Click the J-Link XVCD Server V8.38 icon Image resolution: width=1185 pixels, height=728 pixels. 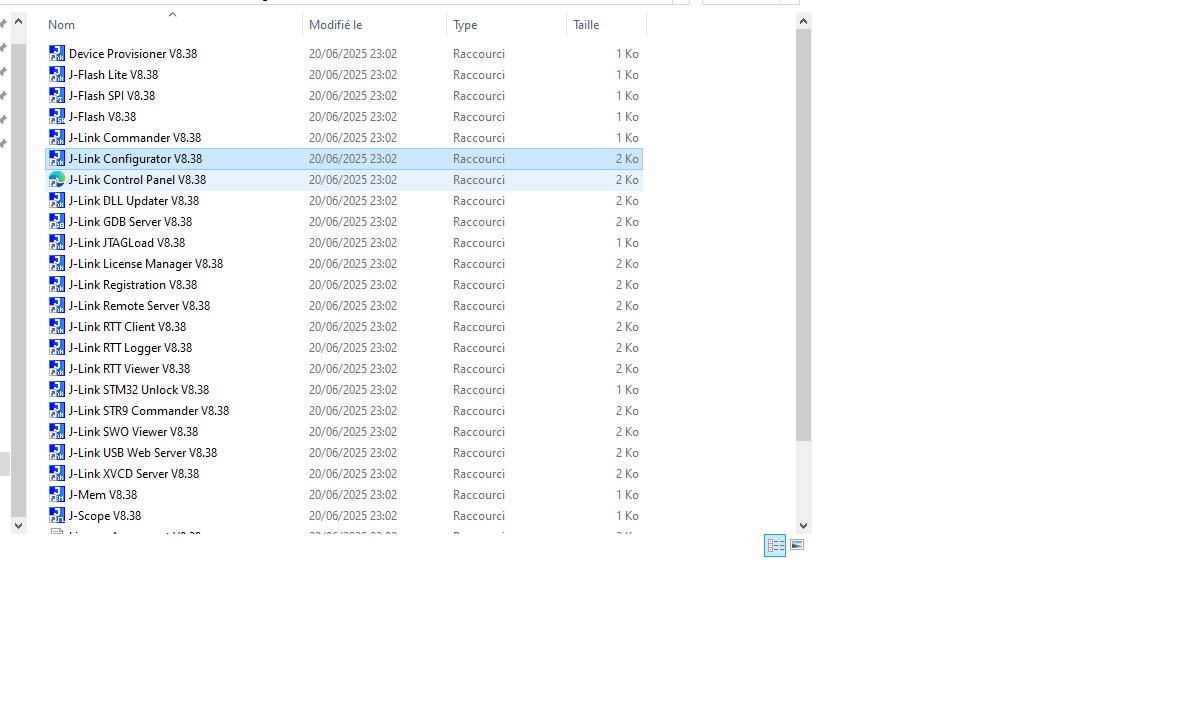(57, 474)
